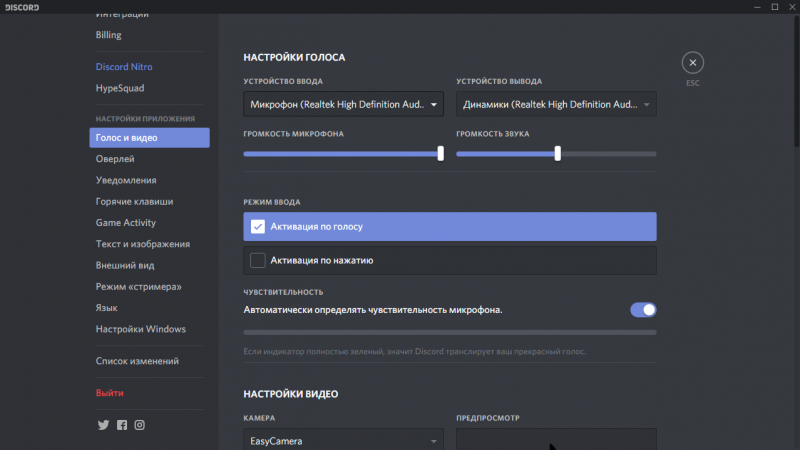
Task: Open Режим «стримера» settings
Action: (139, 287)
